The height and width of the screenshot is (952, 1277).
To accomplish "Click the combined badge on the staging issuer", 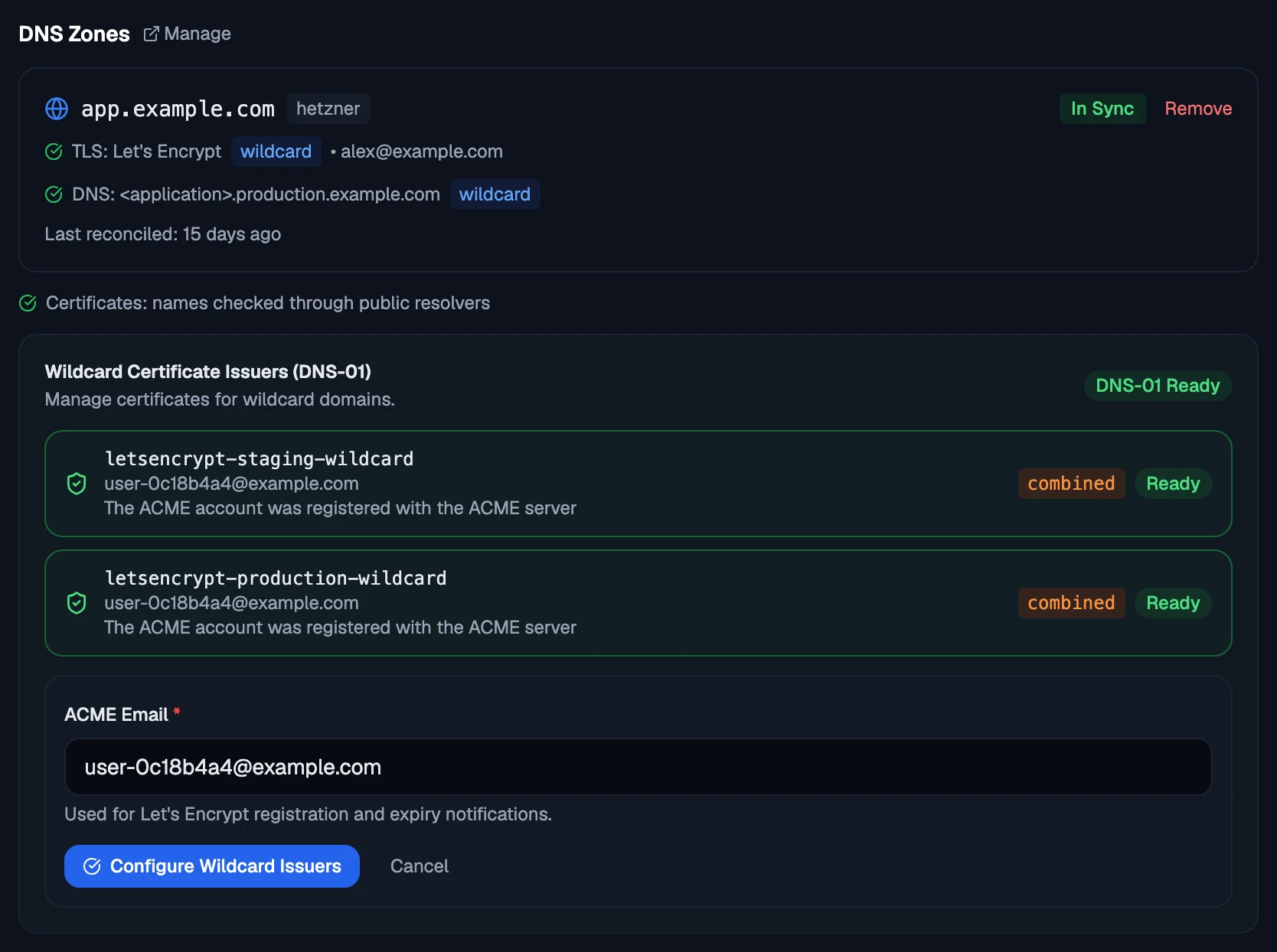I will [1071, 484].
